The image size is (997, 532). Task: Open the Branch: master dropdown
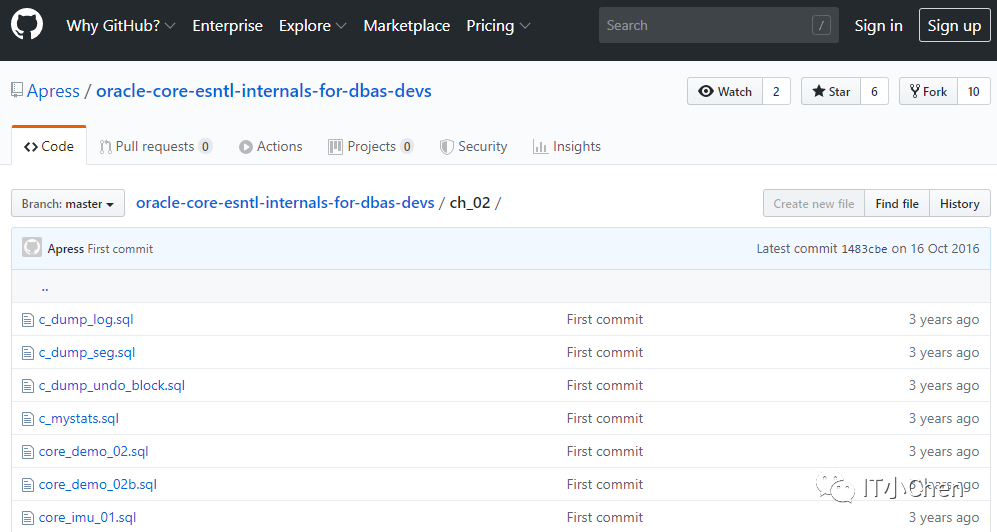[x=67, y=204]
